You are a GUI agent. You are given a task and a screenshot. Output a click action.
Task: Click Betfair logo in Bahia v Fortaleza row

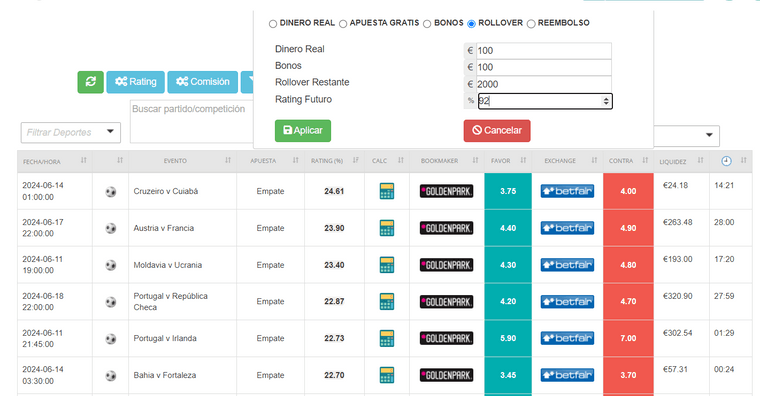click(x=567, y=375)
